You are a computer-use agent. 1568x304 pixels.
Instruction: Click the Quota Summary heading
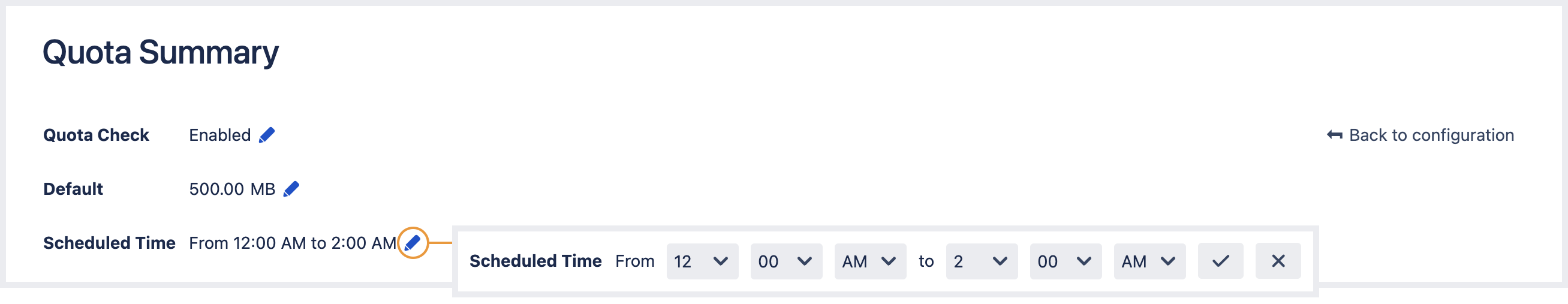pyautogui.click(x=161, y=52)
